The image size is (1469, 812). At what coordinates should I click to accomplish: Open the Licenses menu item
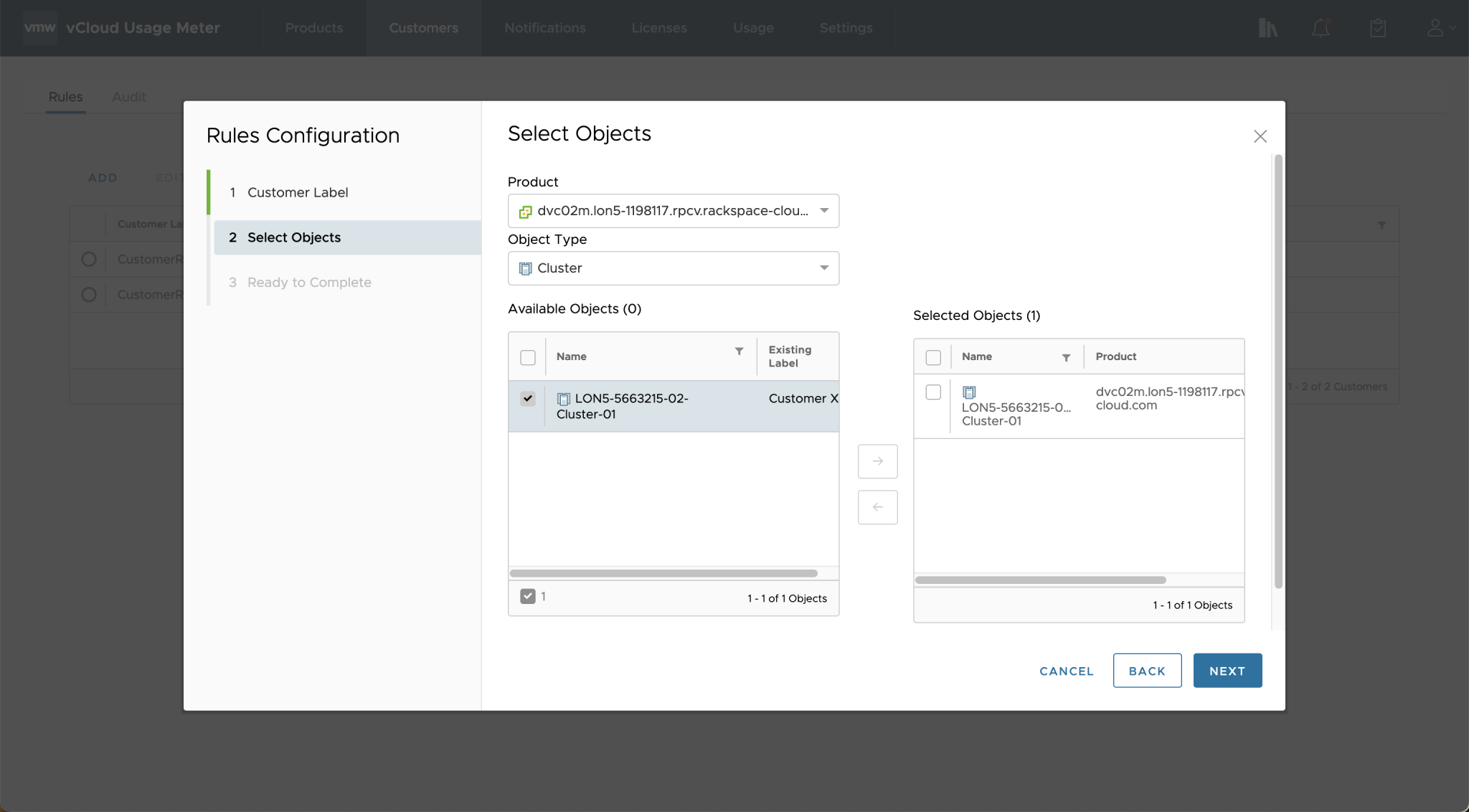click(658, 28)
